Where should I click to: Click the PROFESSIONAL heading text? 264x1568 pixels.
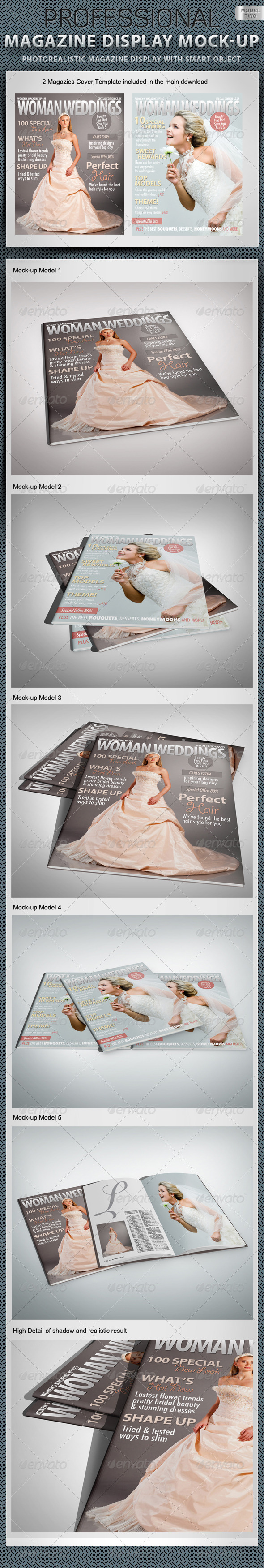tap(132, 18)
